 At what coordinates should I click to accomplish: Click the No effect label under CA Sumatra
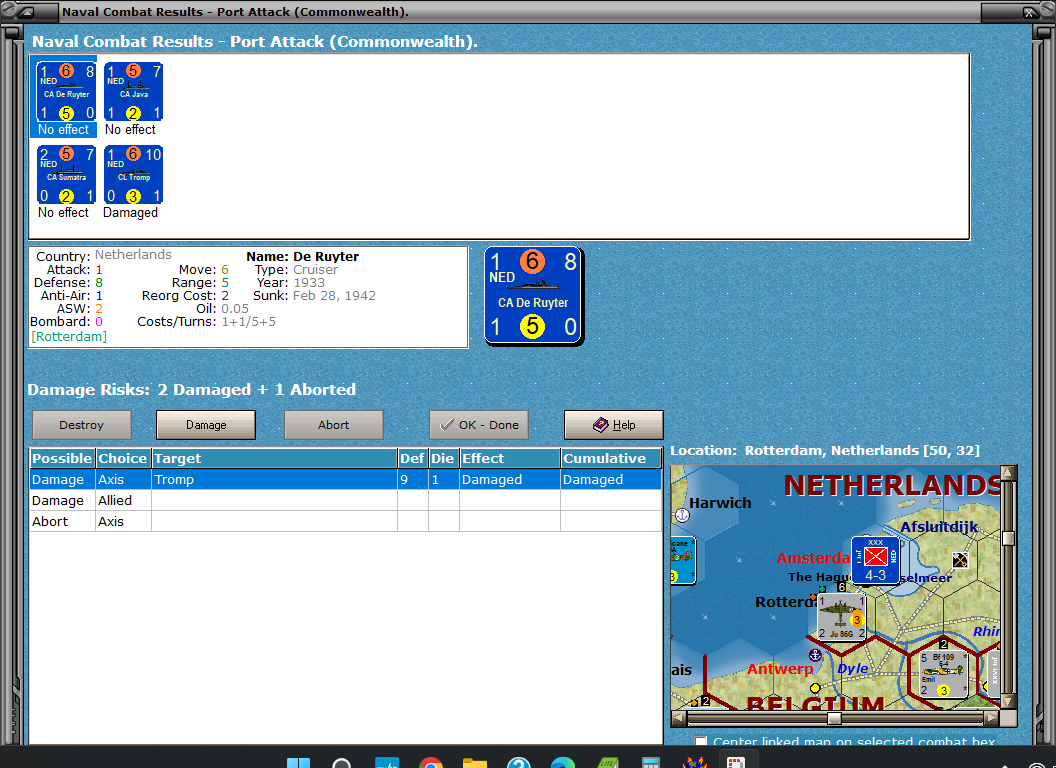[63, 213]
